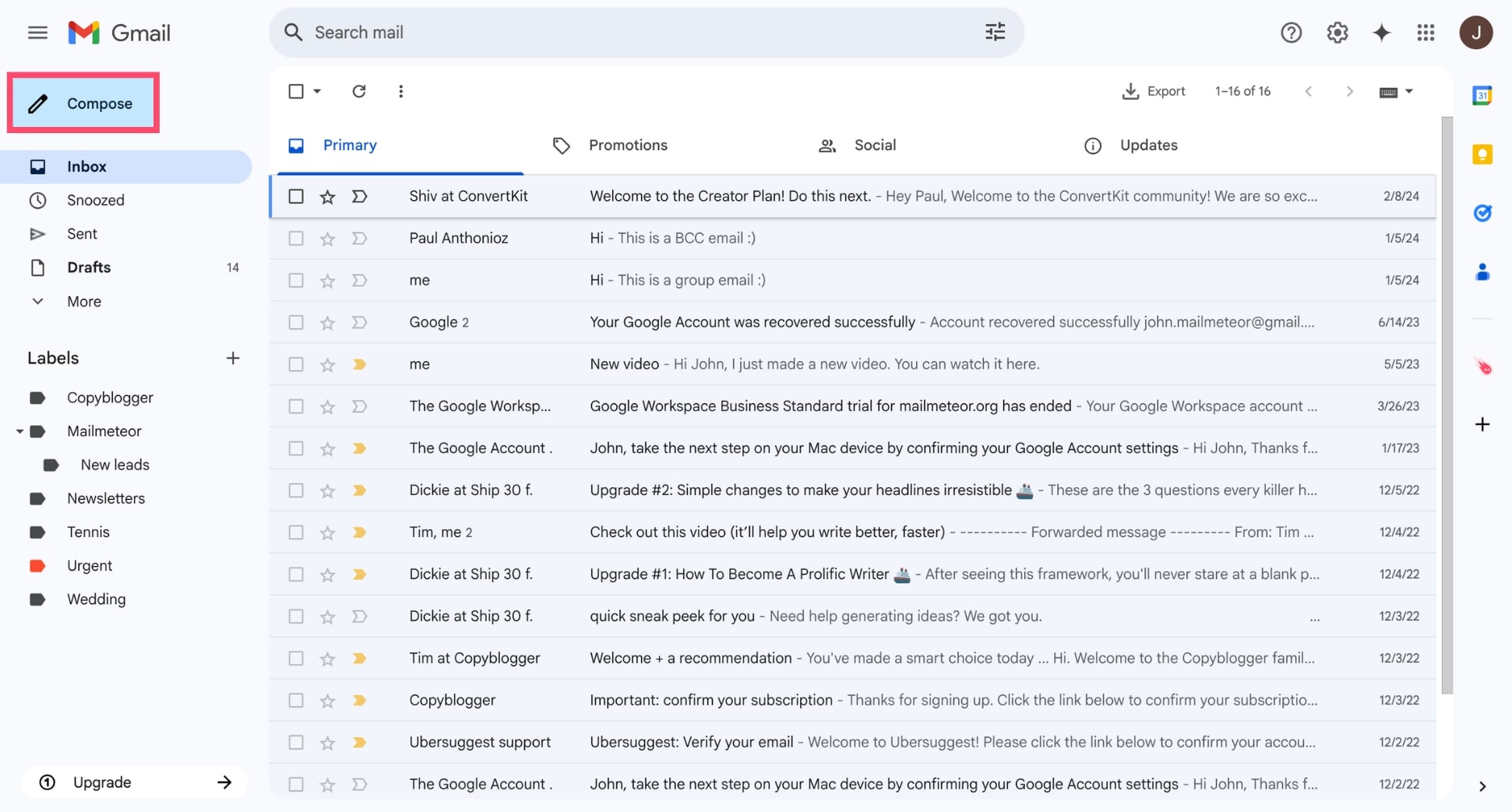Screen dimensions: 1512x812
Task: Click the 1–16 of 16 counter
Action: click(1242, 91)
